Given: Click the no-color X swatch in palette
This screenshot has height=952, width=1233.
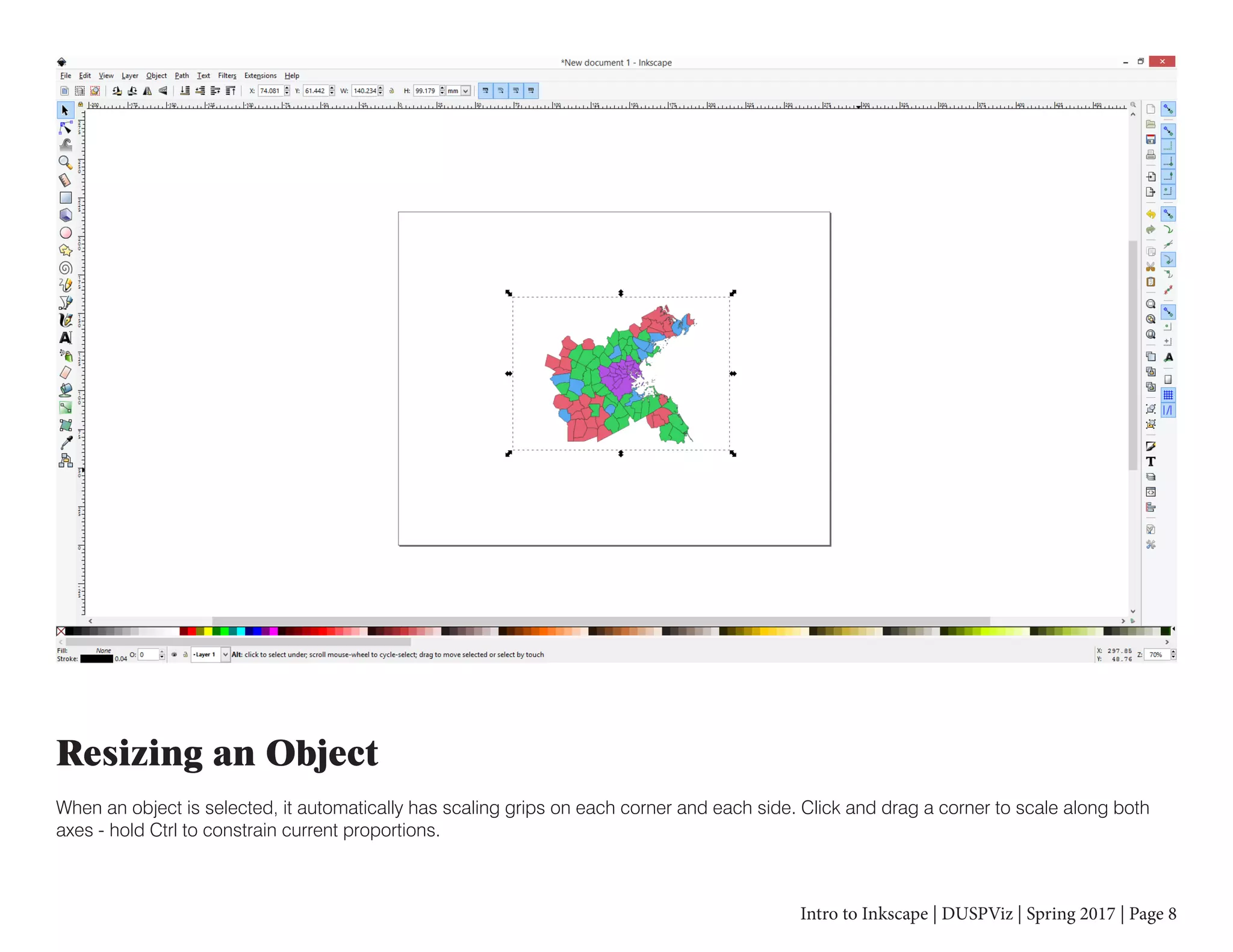Looking at the screenshot, I should click(x=61, y=631).
